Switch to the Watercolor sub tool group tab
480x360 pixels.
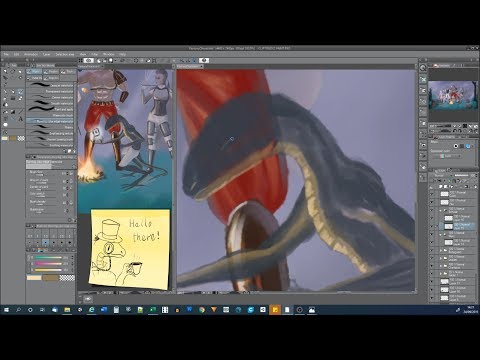click(34, 72)
